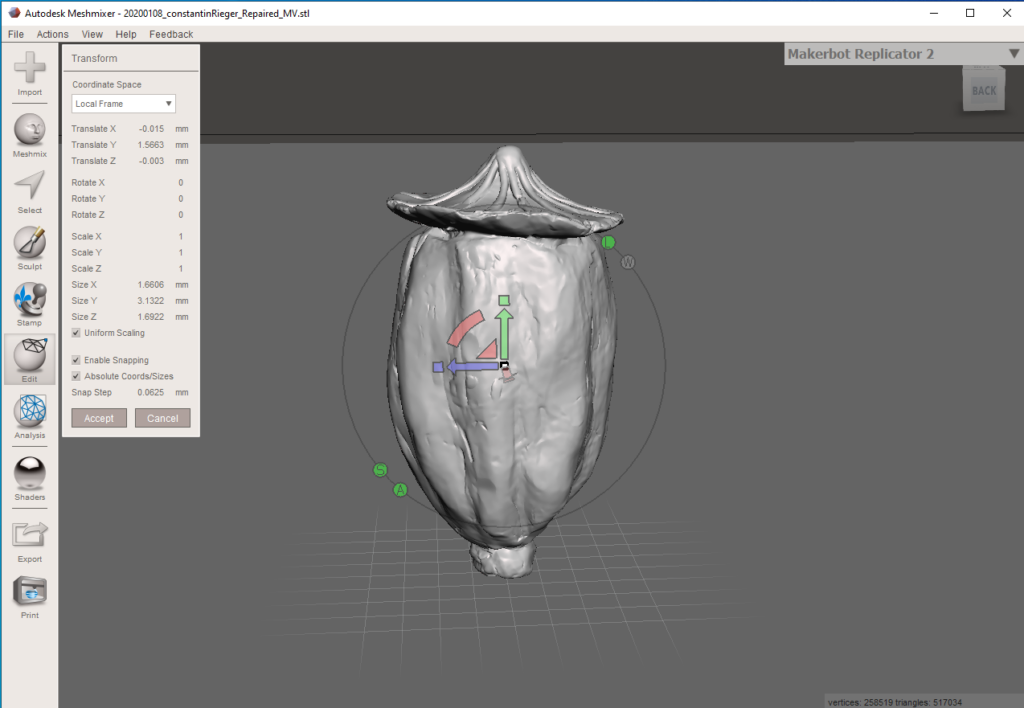
Task: Expand the Local Frame coordinate space dropdown
Action: pyautogui.click(x=123, y=103)
